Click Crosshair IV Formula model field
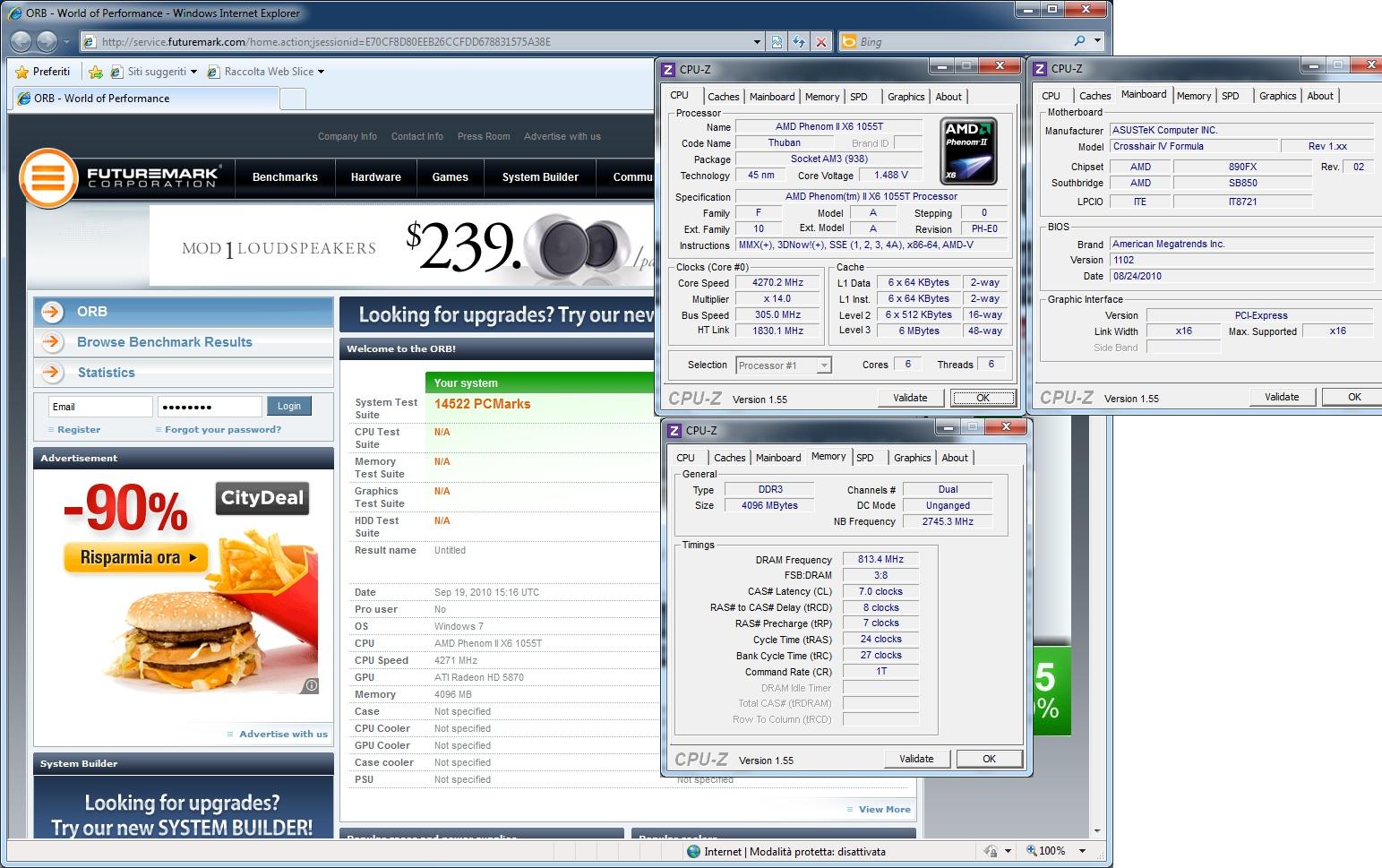This screenshot has height=868, width=1382. coord(1193,146)
